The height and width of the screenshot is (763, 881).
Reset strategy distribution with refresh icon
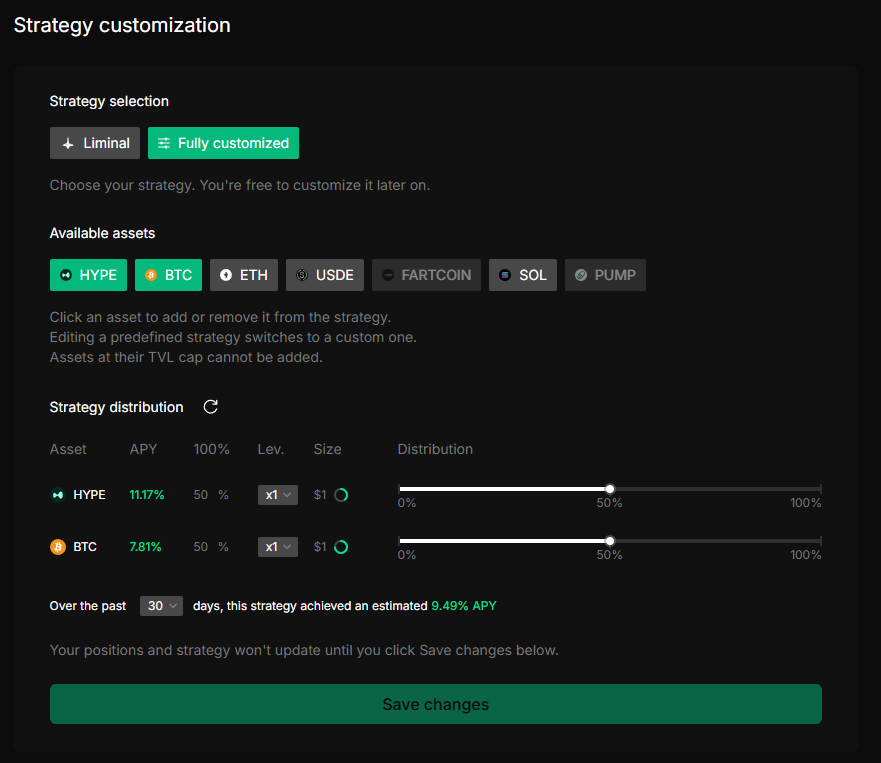211,407
